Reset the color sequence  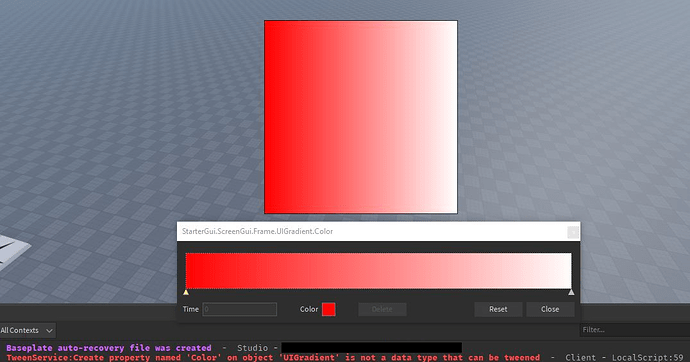pyautogui.click(x=498, y=309)
